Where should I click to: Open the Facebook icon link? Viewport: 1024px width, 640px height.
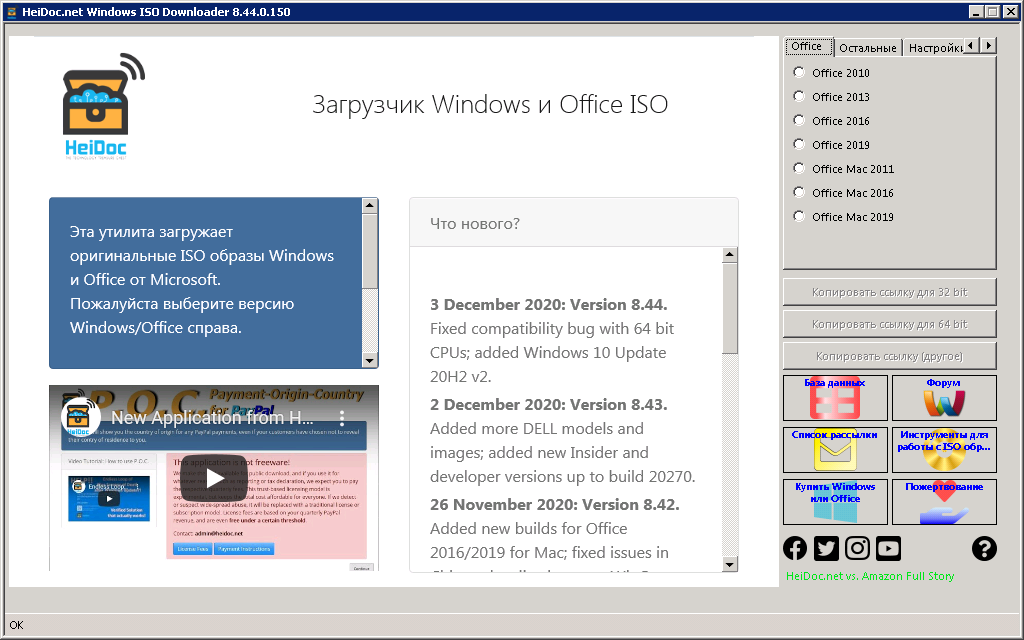coord(795,548)
